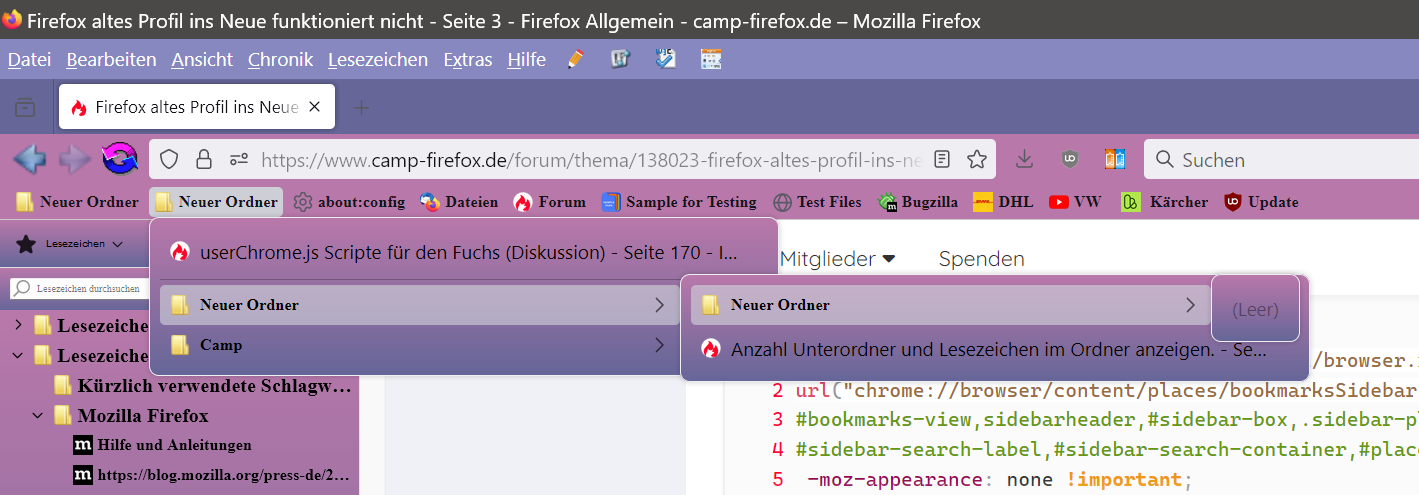Toggle reader view in the address bar
The width and height of the screenshot is (1419, 495).
[x=941, y=159]
